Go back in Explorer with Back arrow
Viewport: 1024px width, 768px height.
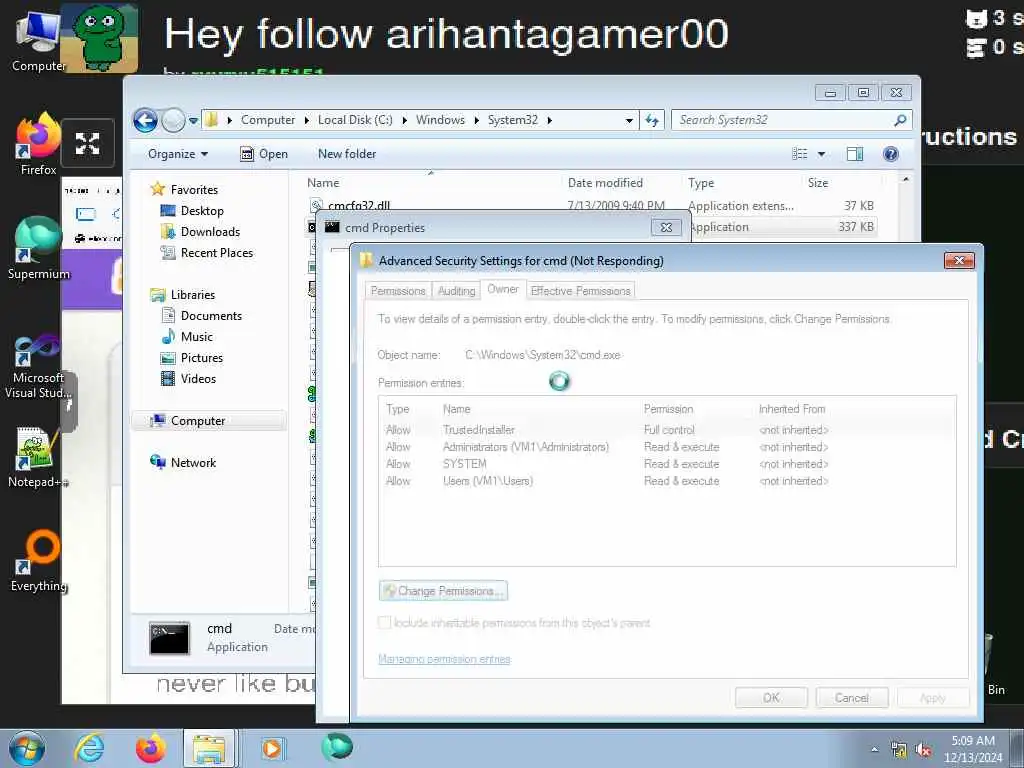click(x=145, y=120)
